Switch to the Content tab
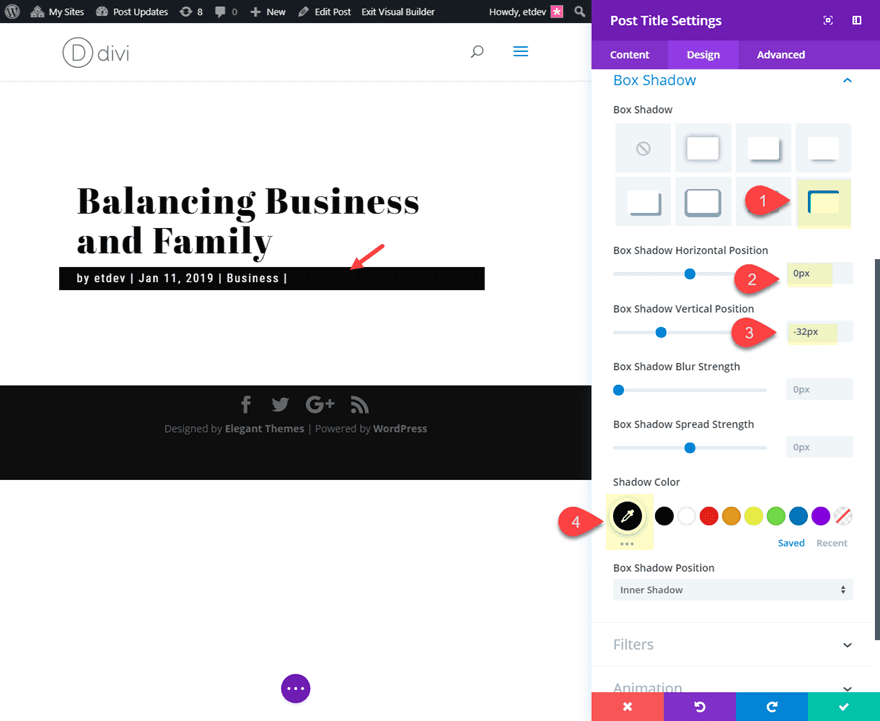880x721 pixels. point(629,55)
